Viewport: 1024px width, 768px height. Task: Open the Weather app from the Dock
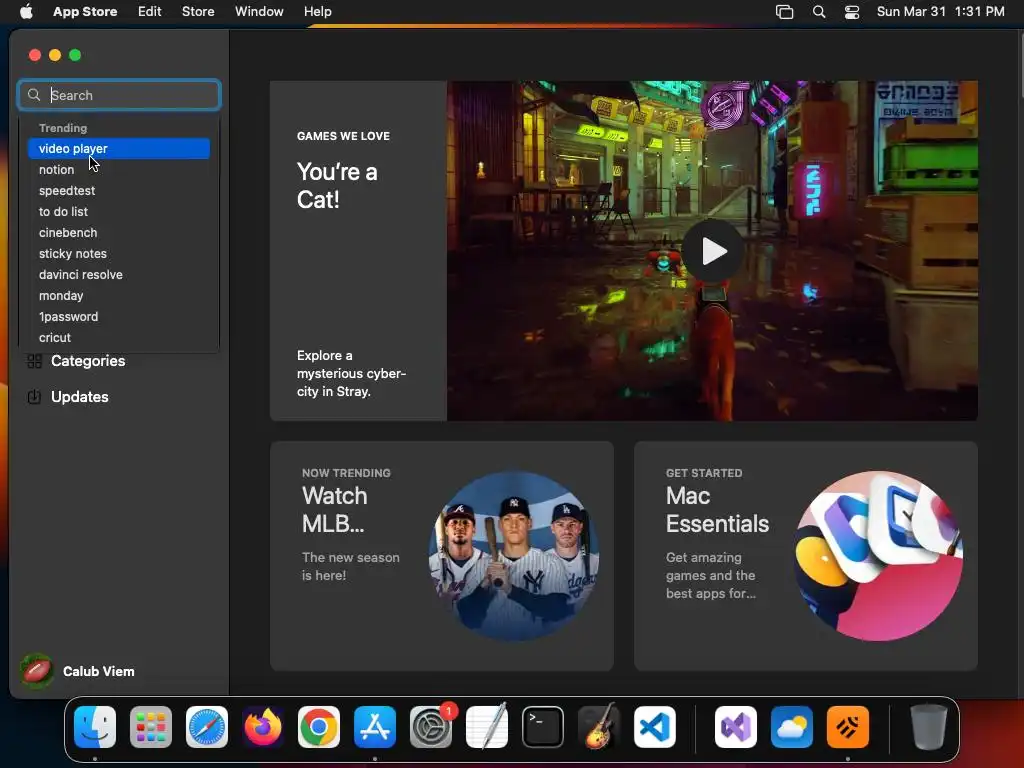point(792,727)
